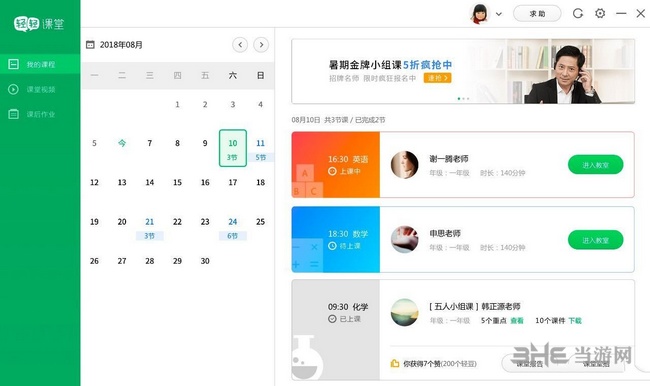Click 查看 next to 5个重点

[517, 320]
